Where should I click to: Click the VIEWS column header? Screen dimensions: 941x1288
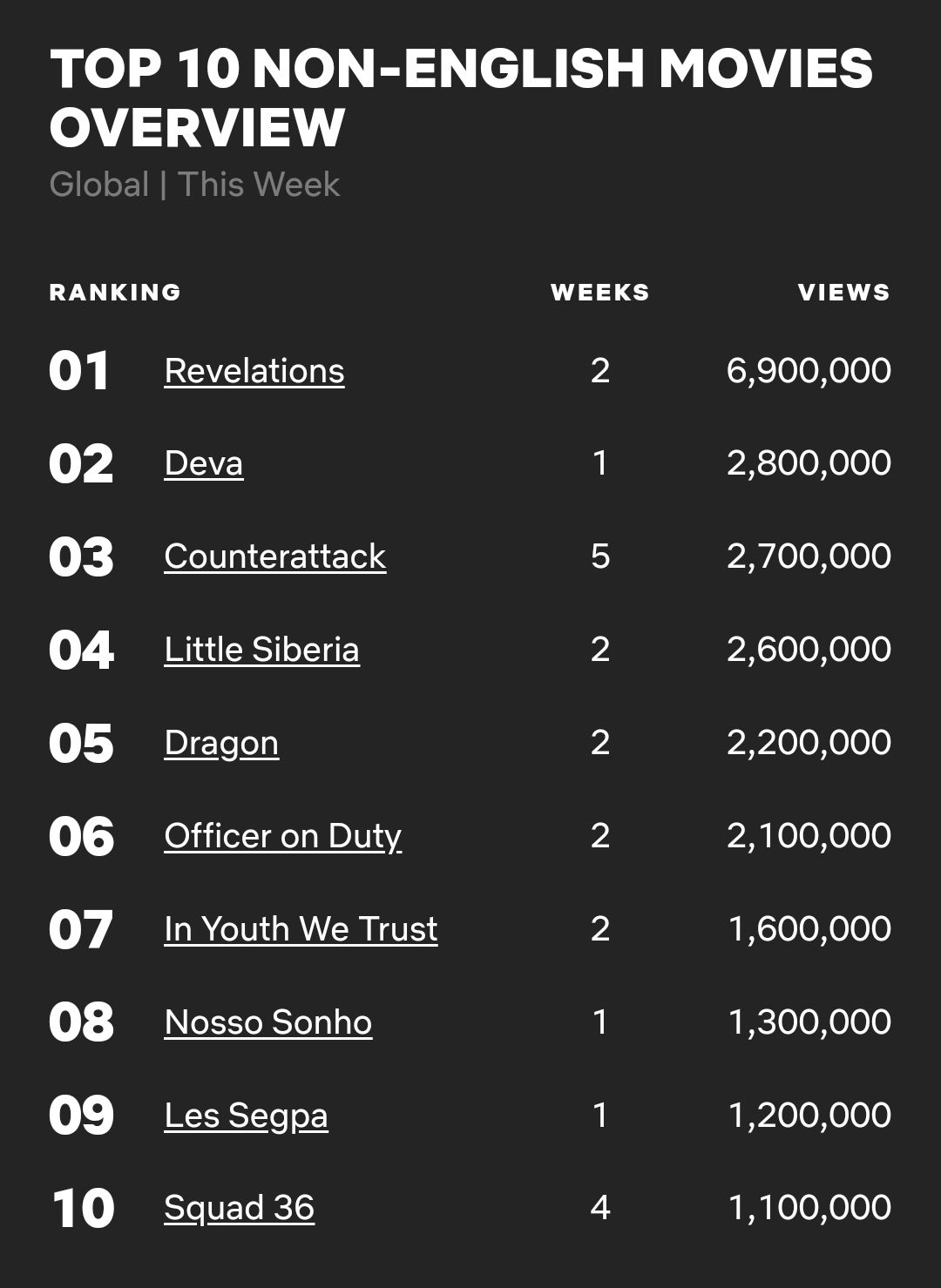(x=844, y=293)
